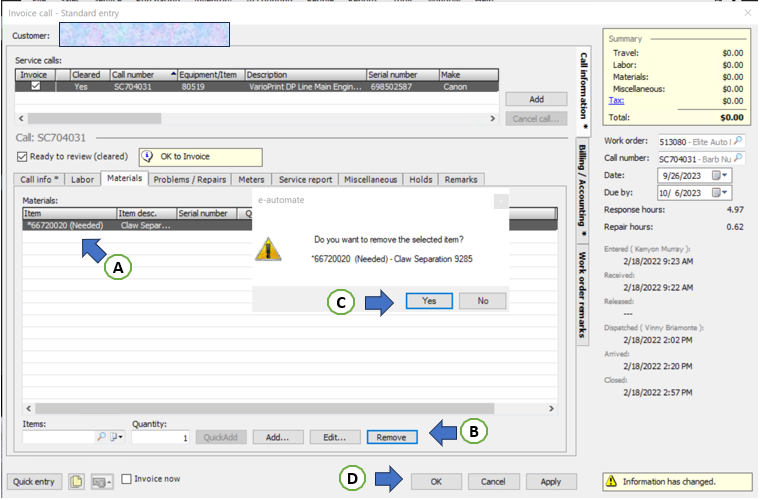Click OK to save the invoice
The width and height of the screenshot is (764, 500).
tap(436, 481)
